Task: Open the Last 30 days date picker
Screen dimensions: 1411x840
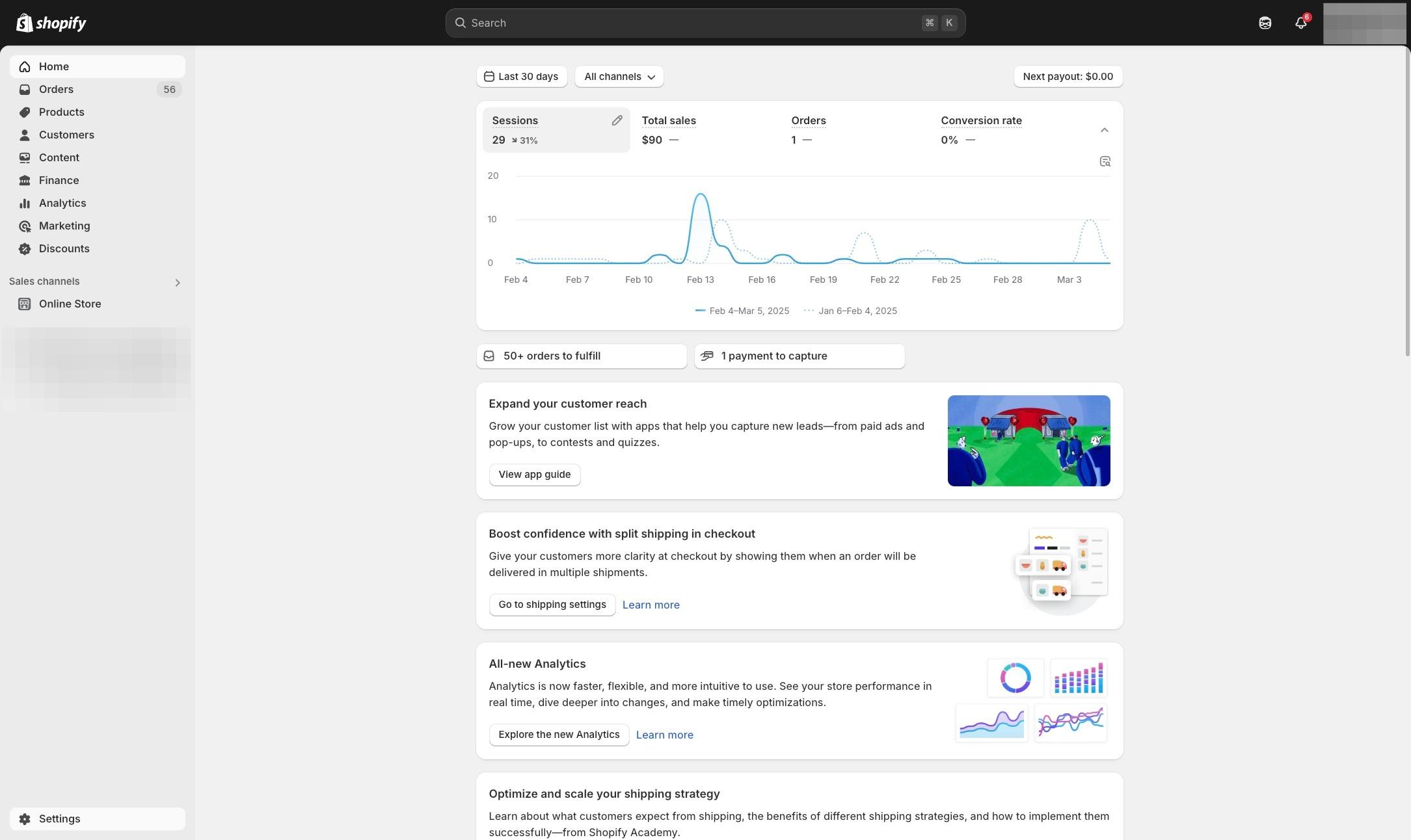Action: click(521, 77)
